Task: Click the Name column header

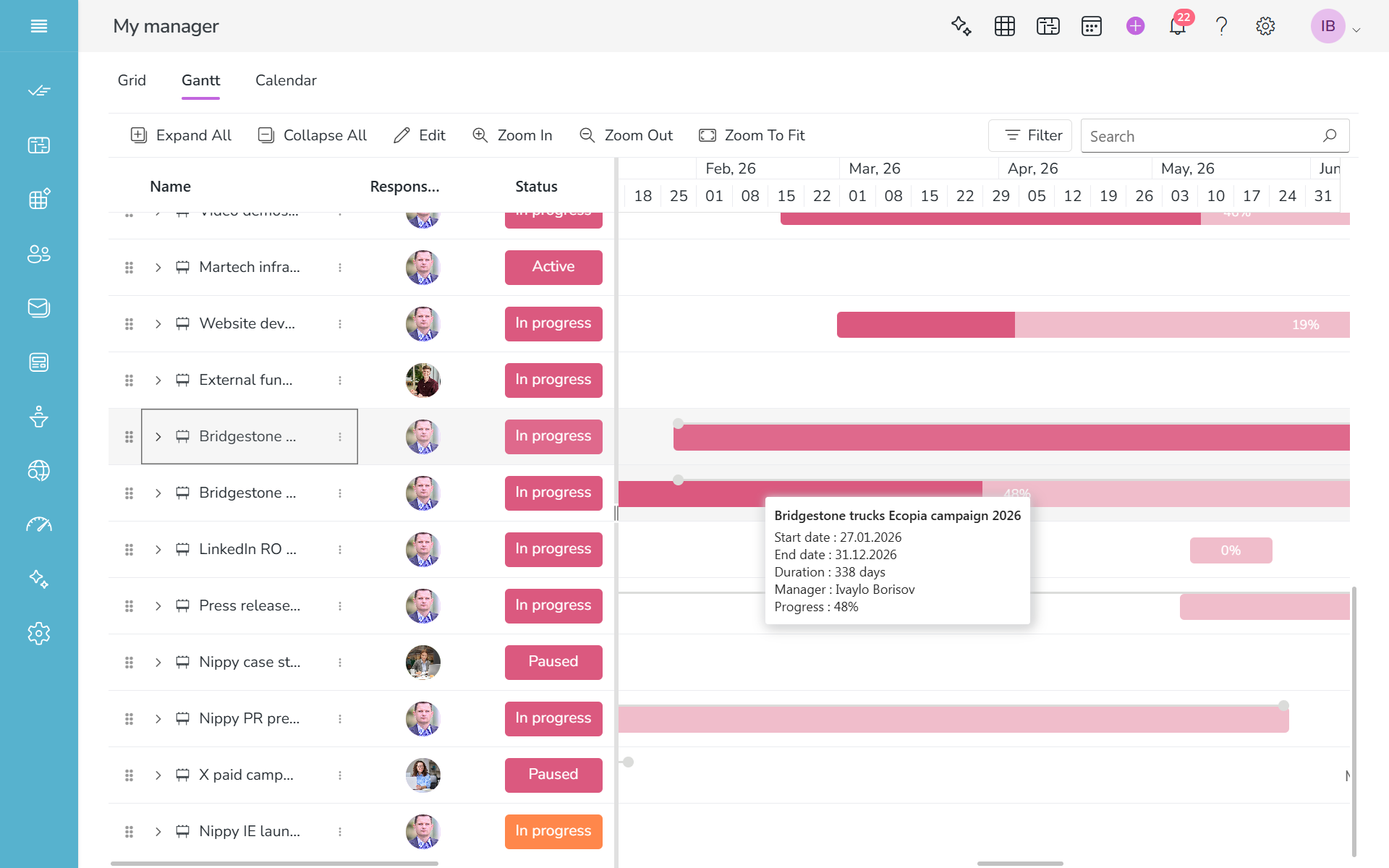Action: (x=170, y=187)
